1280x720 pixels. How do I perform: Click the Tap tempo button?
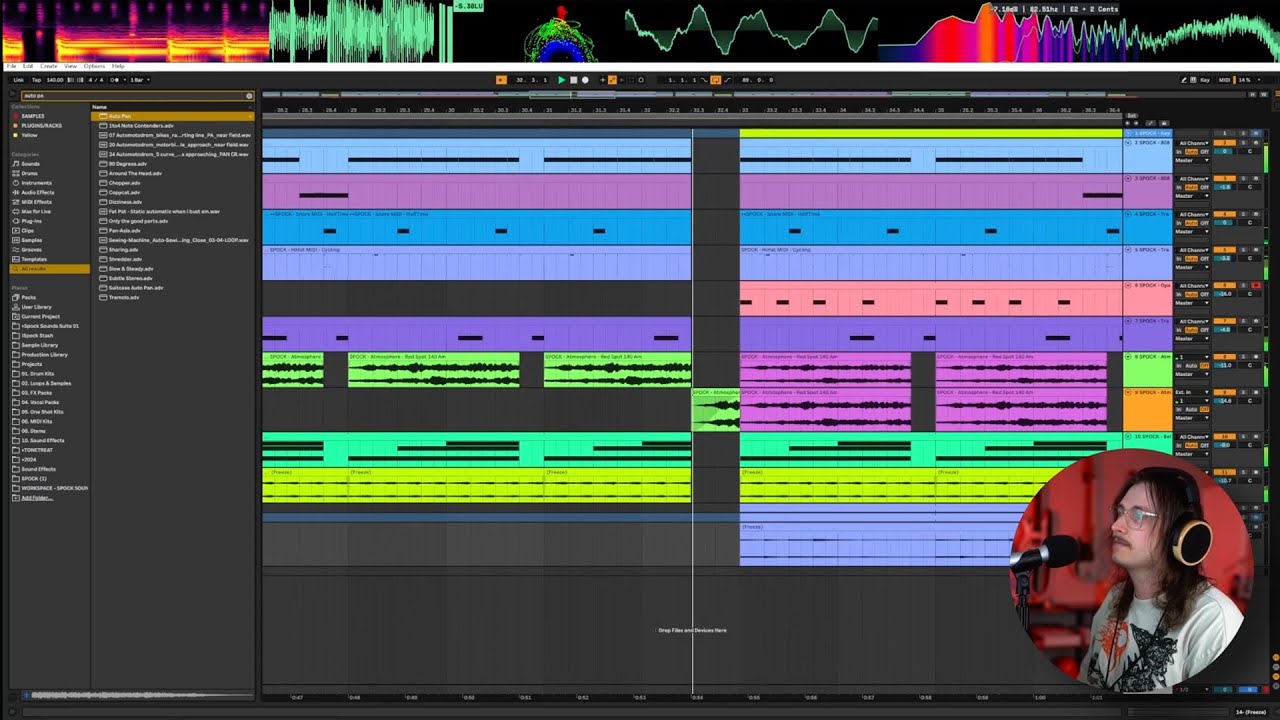(x=36, y=80)
